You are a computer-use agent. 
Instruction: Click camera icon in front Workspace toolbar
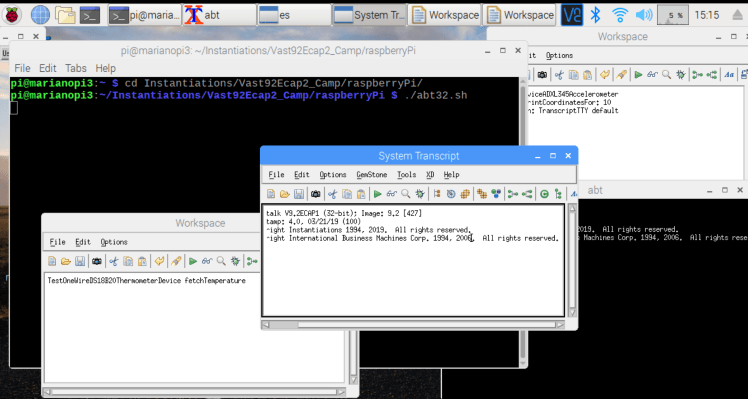[x=97, y=261]
